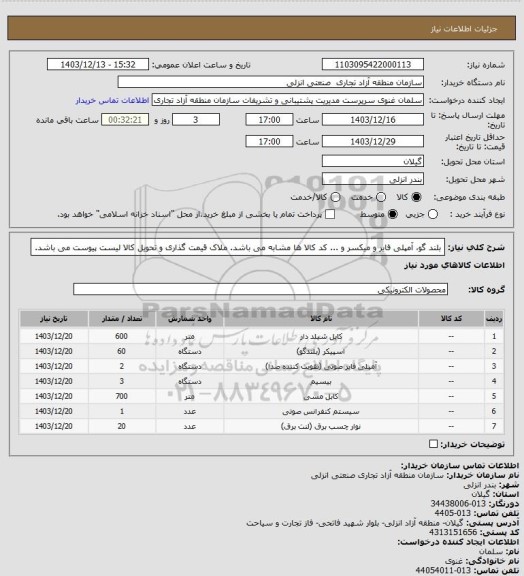The height and width of the screenshot is (576, 524).
Task: Select item row آمپلی فایر صوتی
Action: tap(262, 366)
